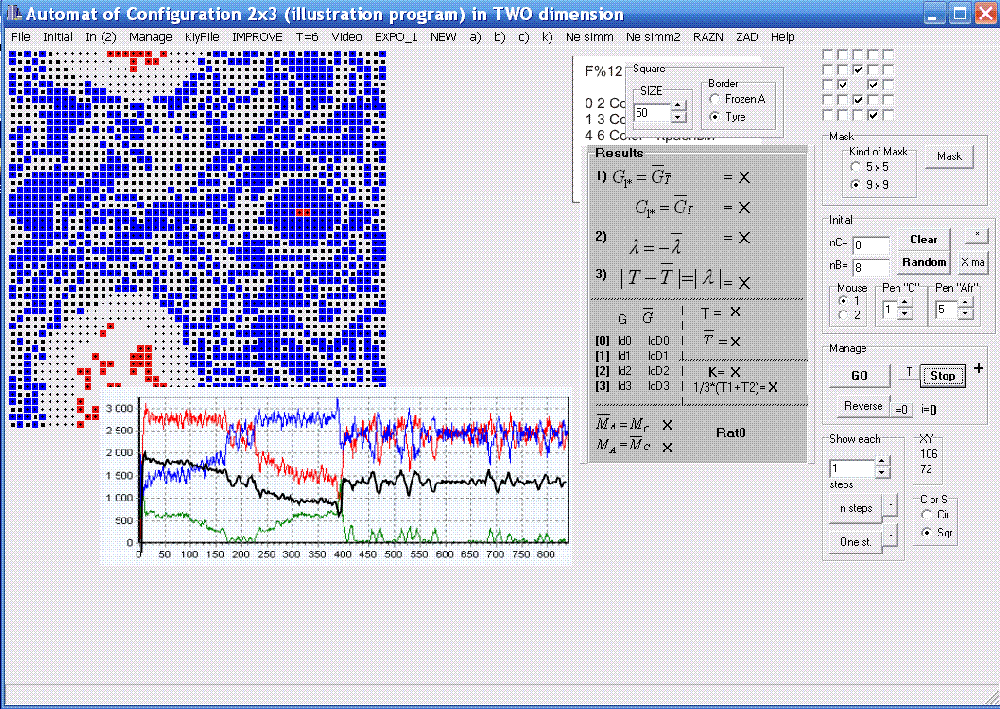The image size is (1000, 709).
Task: Uncheck left checked box in grid's third row
Action: (x=842, y=85)
